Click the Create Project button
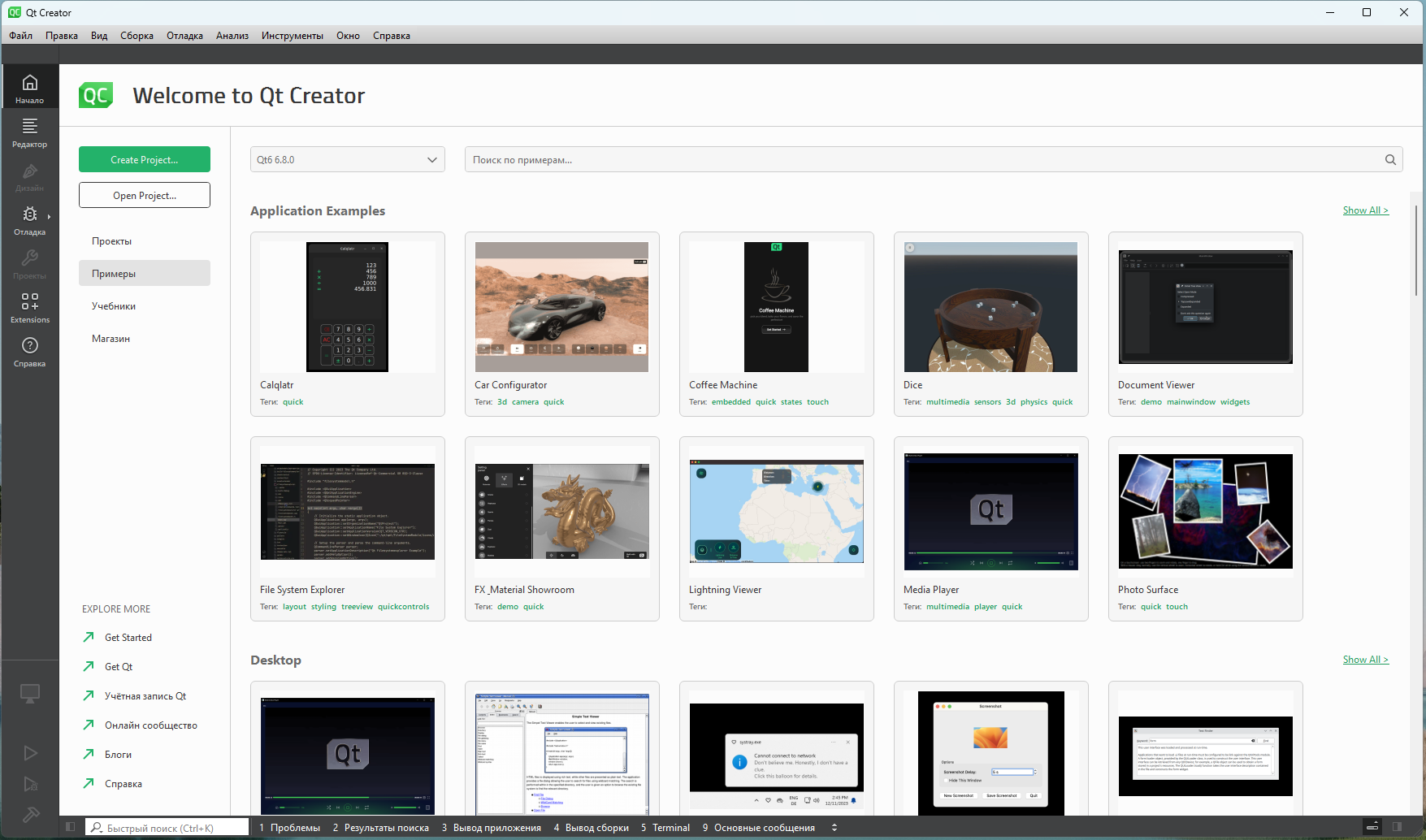 [x=145, y=160]
